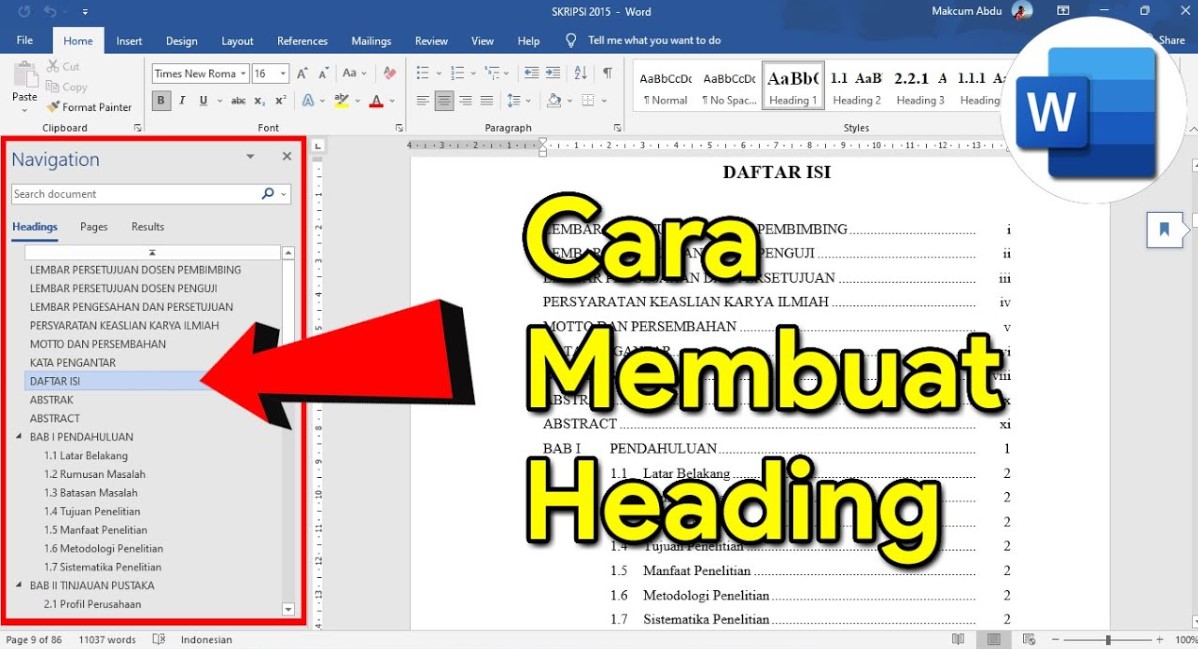Viewport: 1198px width, 649px height.
Task: Enable Underline formatting
Action: (x=203, y=100)
